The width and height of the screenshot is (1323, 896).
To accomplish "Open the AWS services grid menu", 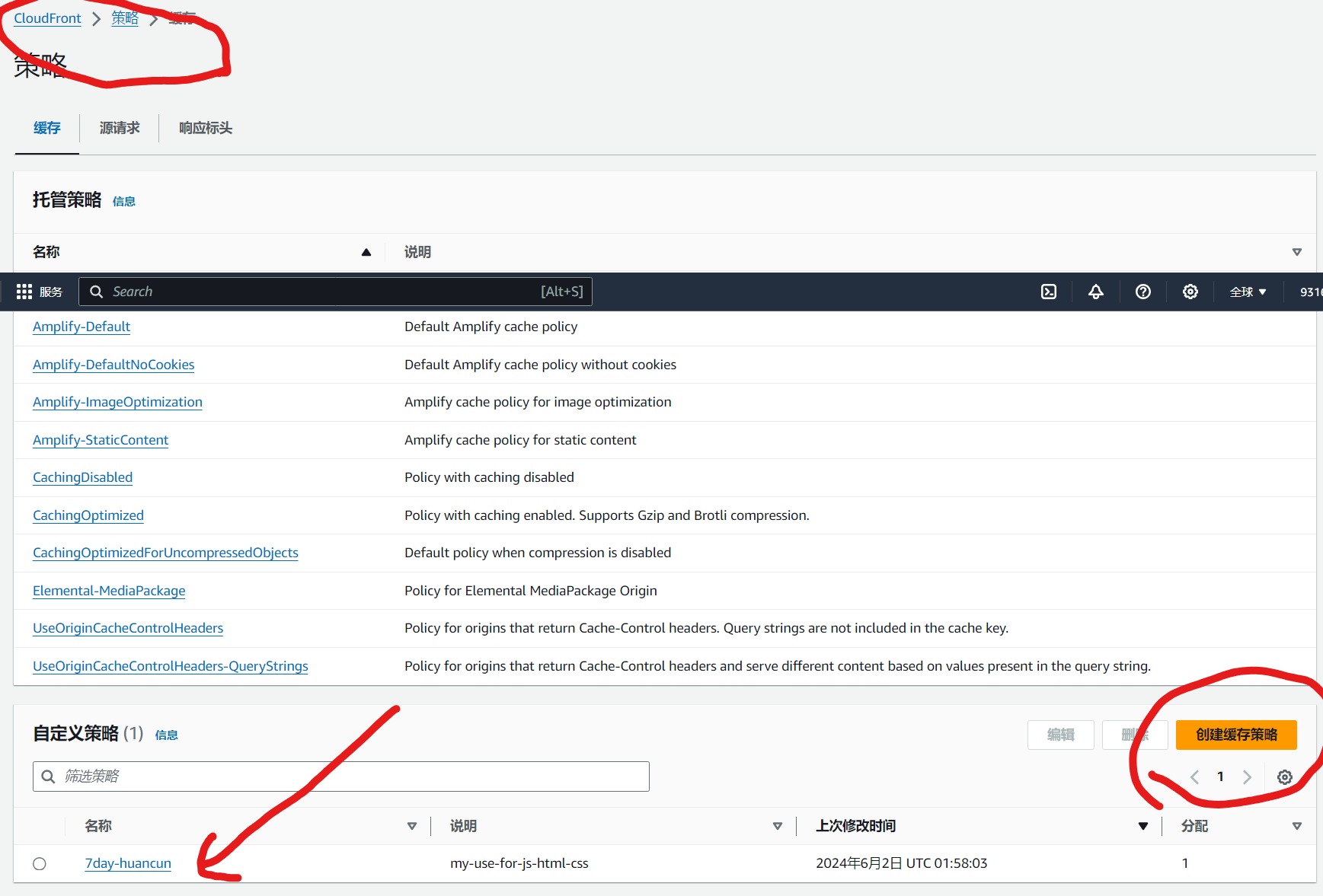I will coord(24,292).
